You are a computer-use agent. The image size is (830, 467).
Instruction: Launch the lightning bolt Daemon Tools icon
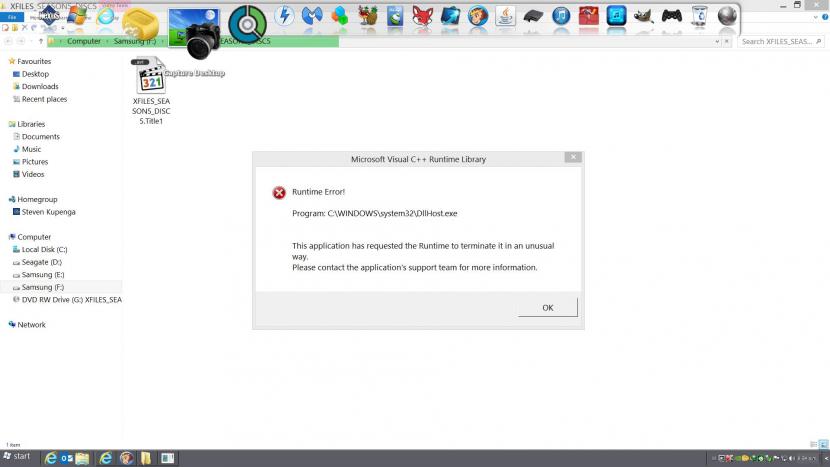pyautogui.click(x=284, y=16)
